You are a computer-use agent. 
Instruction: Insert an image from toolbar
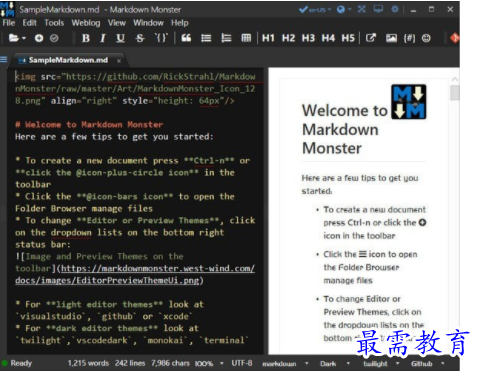(391, 38)
